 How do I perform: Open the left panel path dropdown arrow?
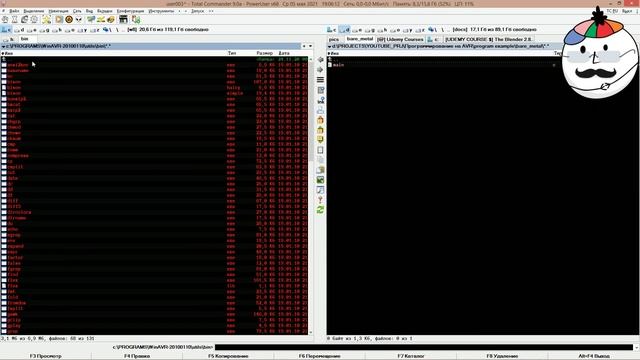[3, 47]
